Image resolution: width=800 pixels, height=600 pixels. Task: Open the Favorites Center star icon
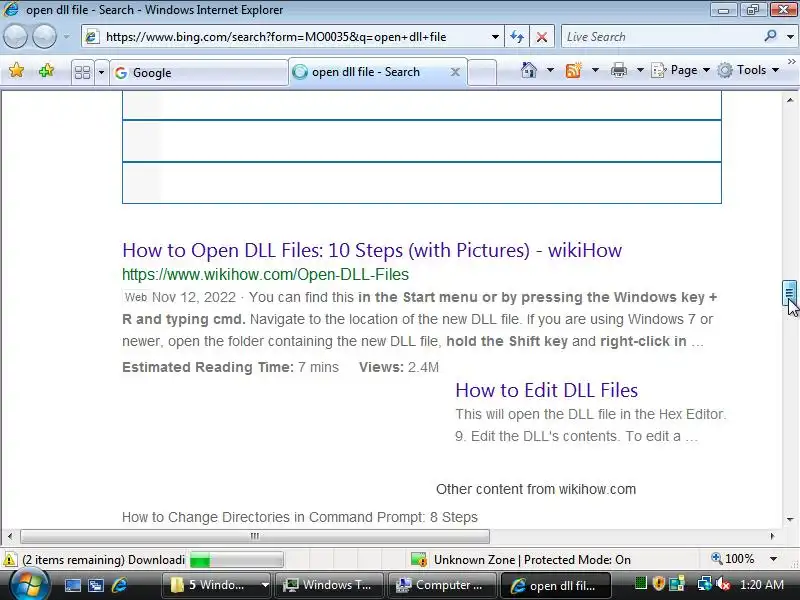pos(16,70)
